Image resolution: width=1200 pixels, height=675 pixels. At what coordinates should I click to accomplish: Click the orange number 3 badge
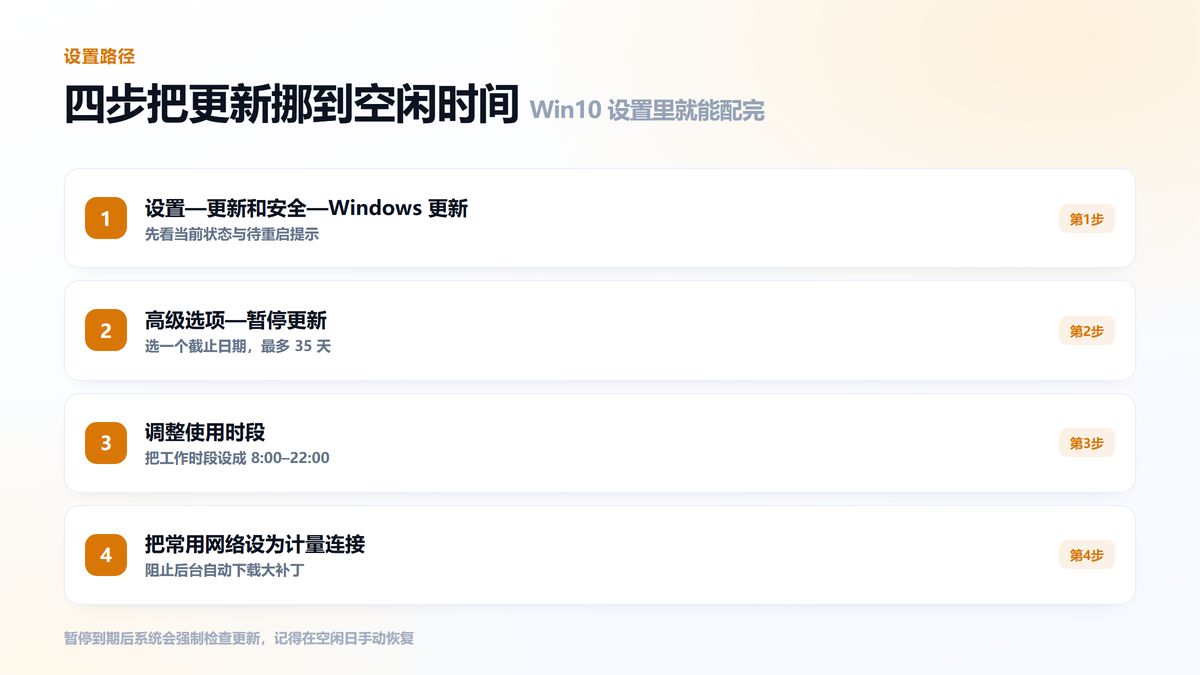[106, 443]
